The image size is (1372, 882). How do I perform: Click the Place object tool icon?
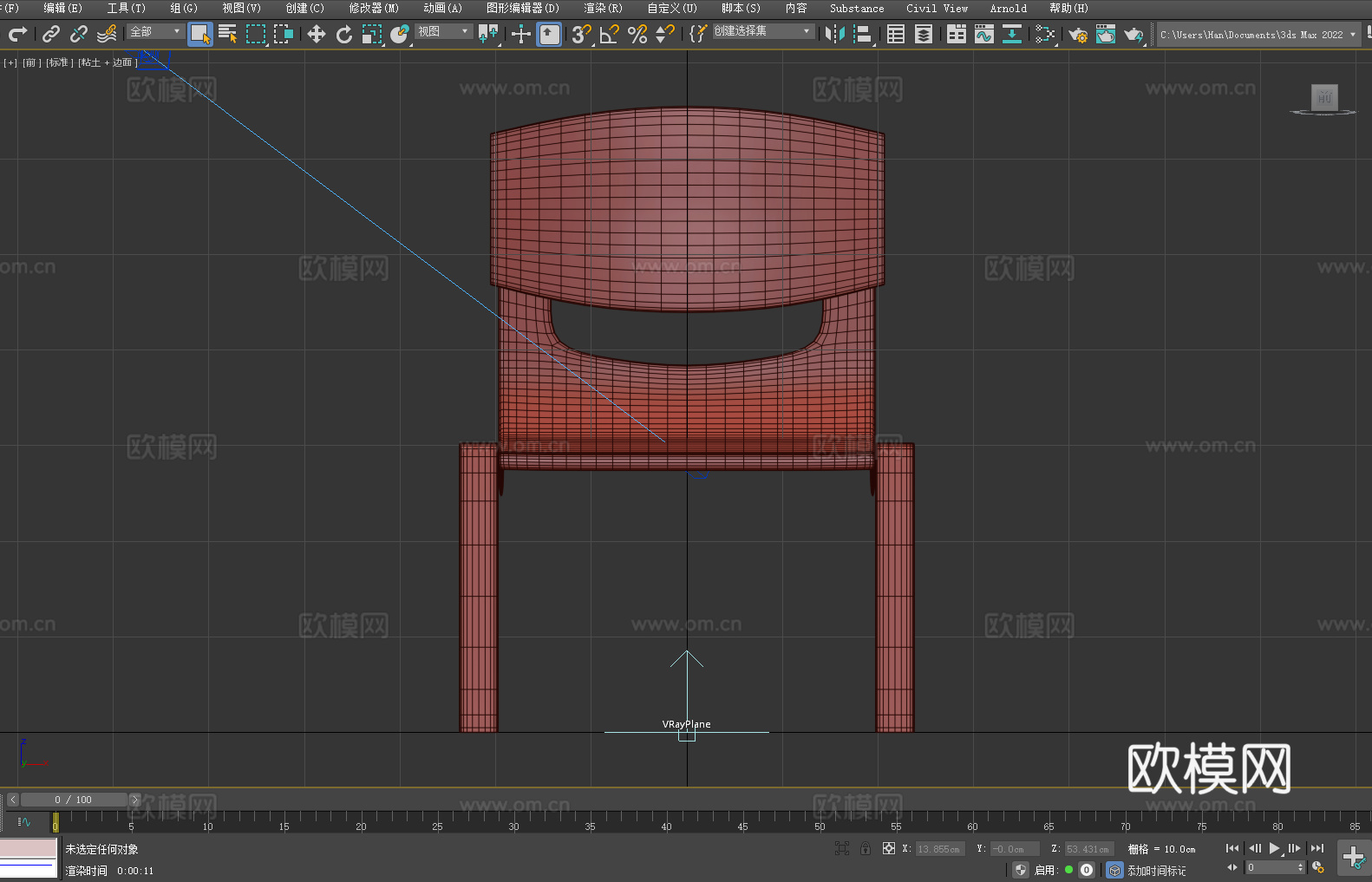(x=400, y=34)
